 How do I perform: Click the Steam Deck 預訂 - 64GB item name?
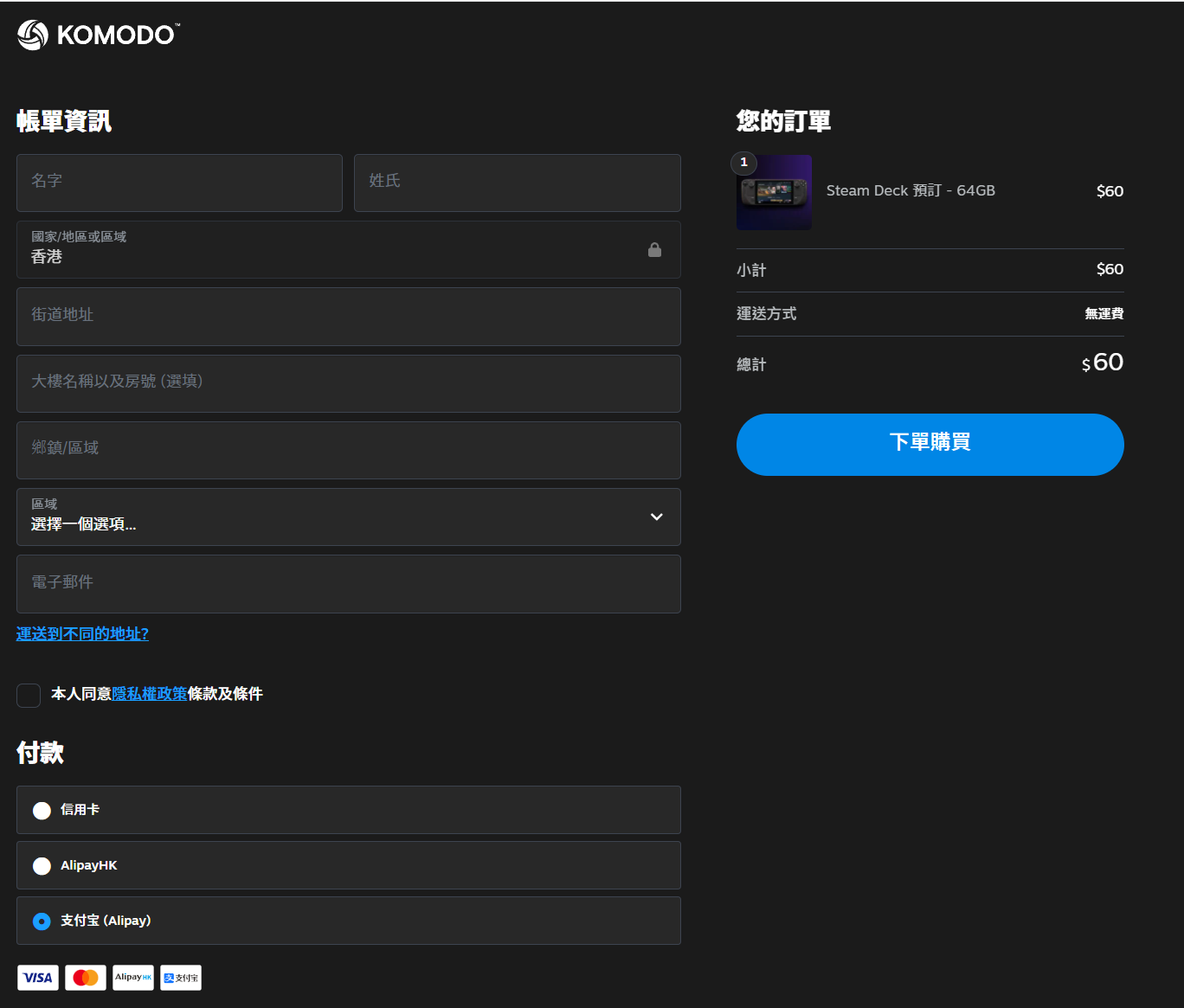911,190
